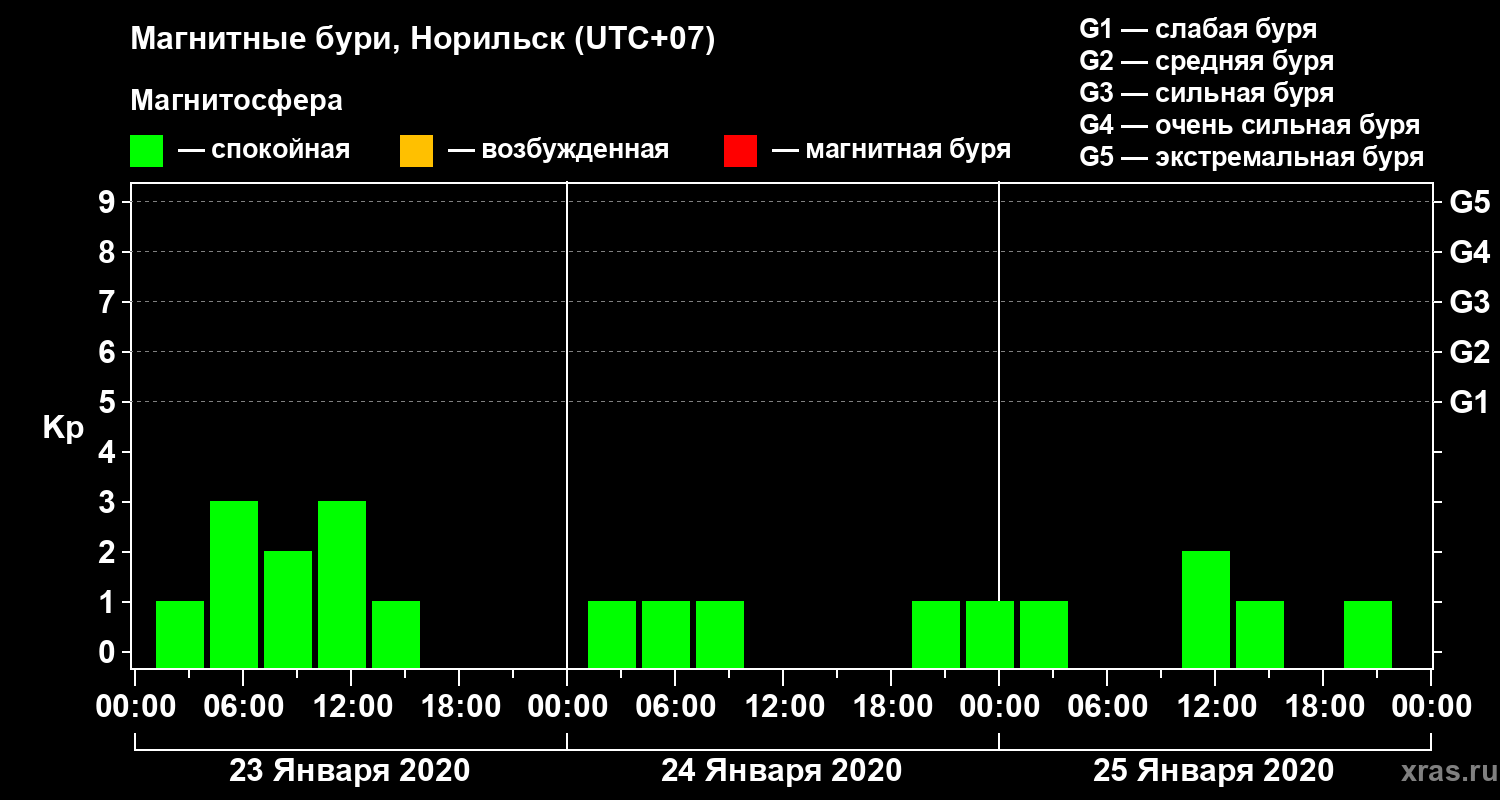
Task: Click the Kp axis value 0
Action: [109, 652]
